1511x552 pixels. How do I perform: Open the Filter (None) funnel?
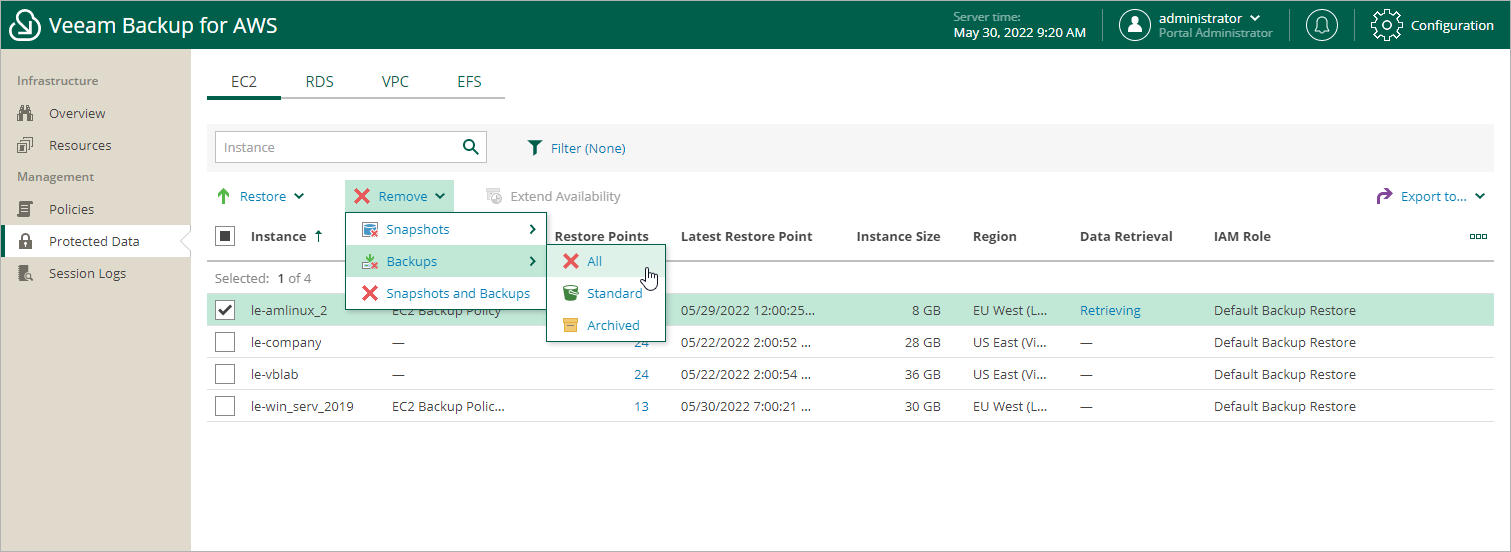(x=576, y=148)
